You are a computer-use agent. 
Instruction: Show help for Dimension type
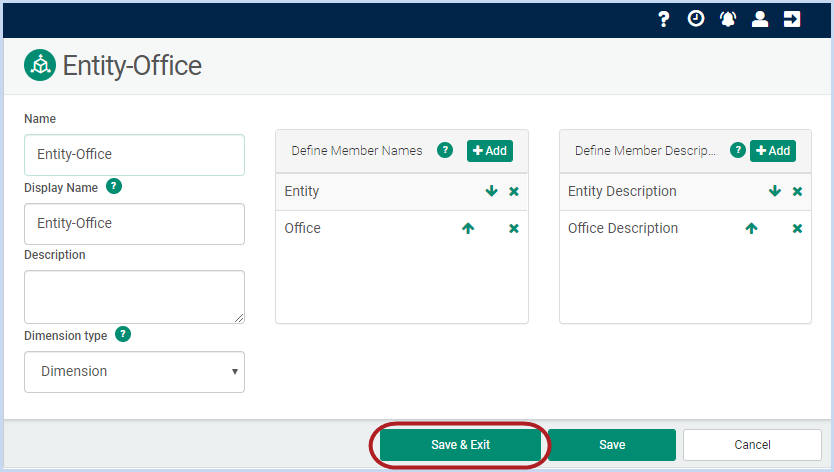(123, 334)
